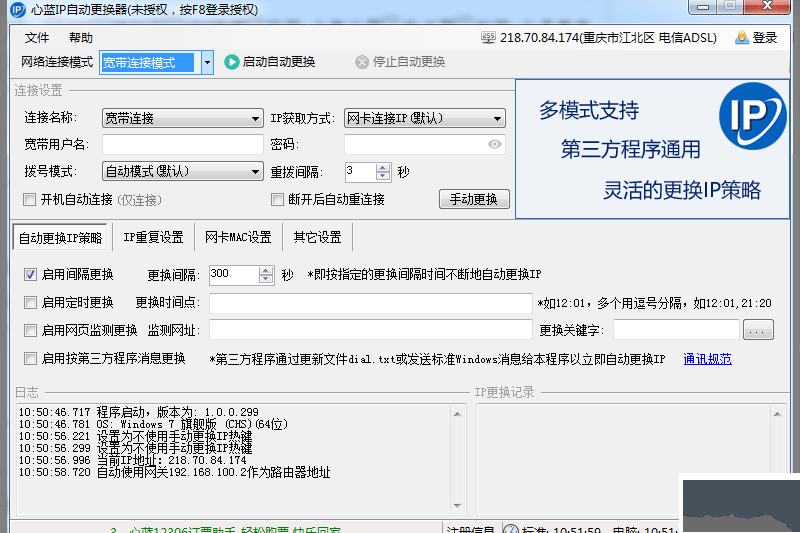Enable 开机自动连接 checkbox
This screenshot has height=533, width=800.
(x=30, y=199)
